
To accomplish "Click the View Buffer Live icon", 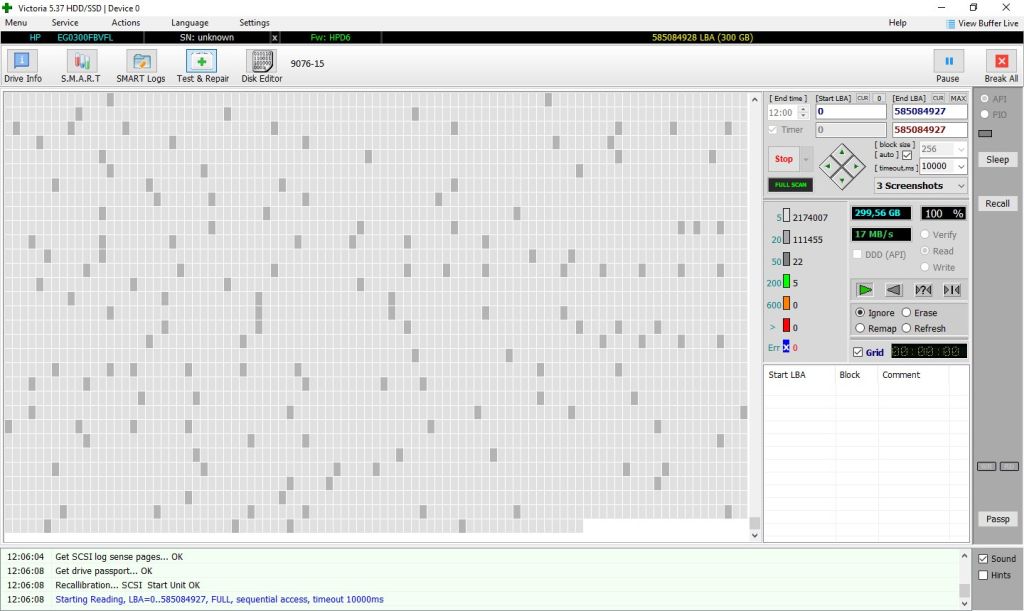I will point(950,24).
